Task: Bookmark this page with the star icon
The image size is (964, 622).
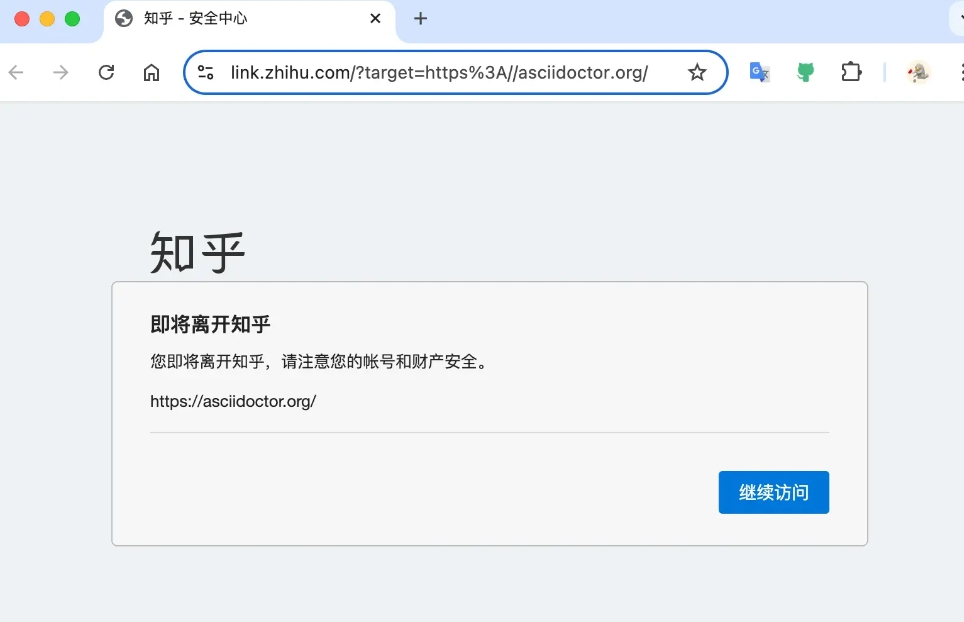Action: (697, 72)
